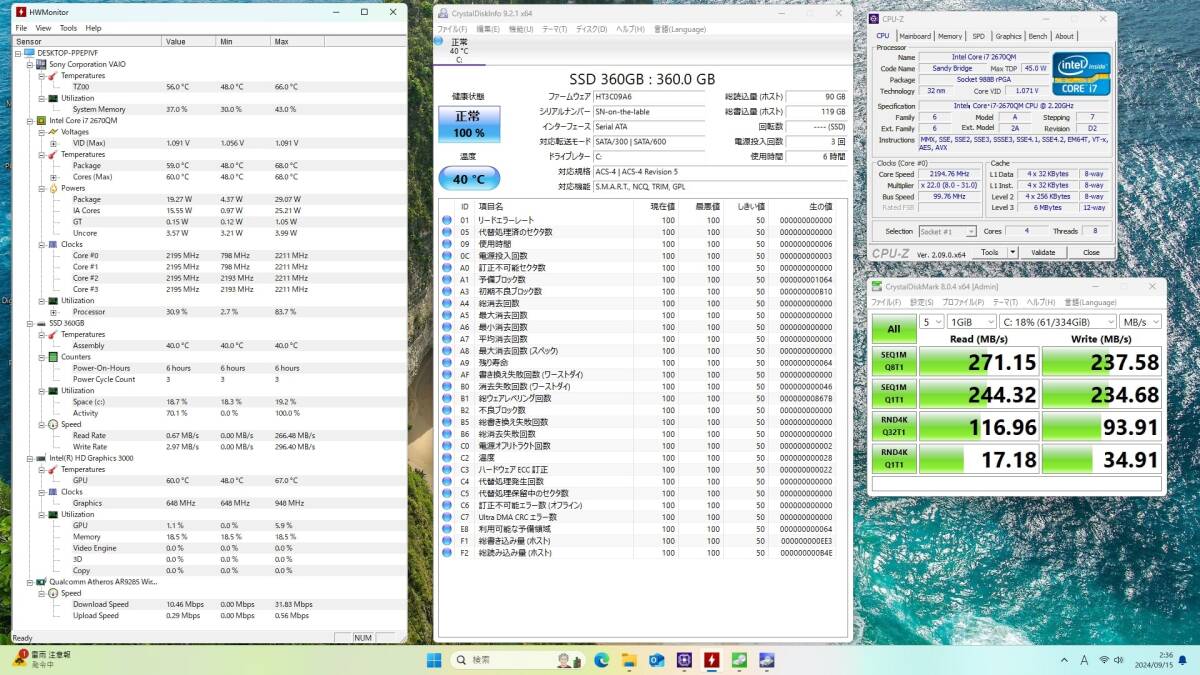Open 言語(Language) menu in CrystalDiskMark
The image size is (1200, 675).
click(1090, 302)
